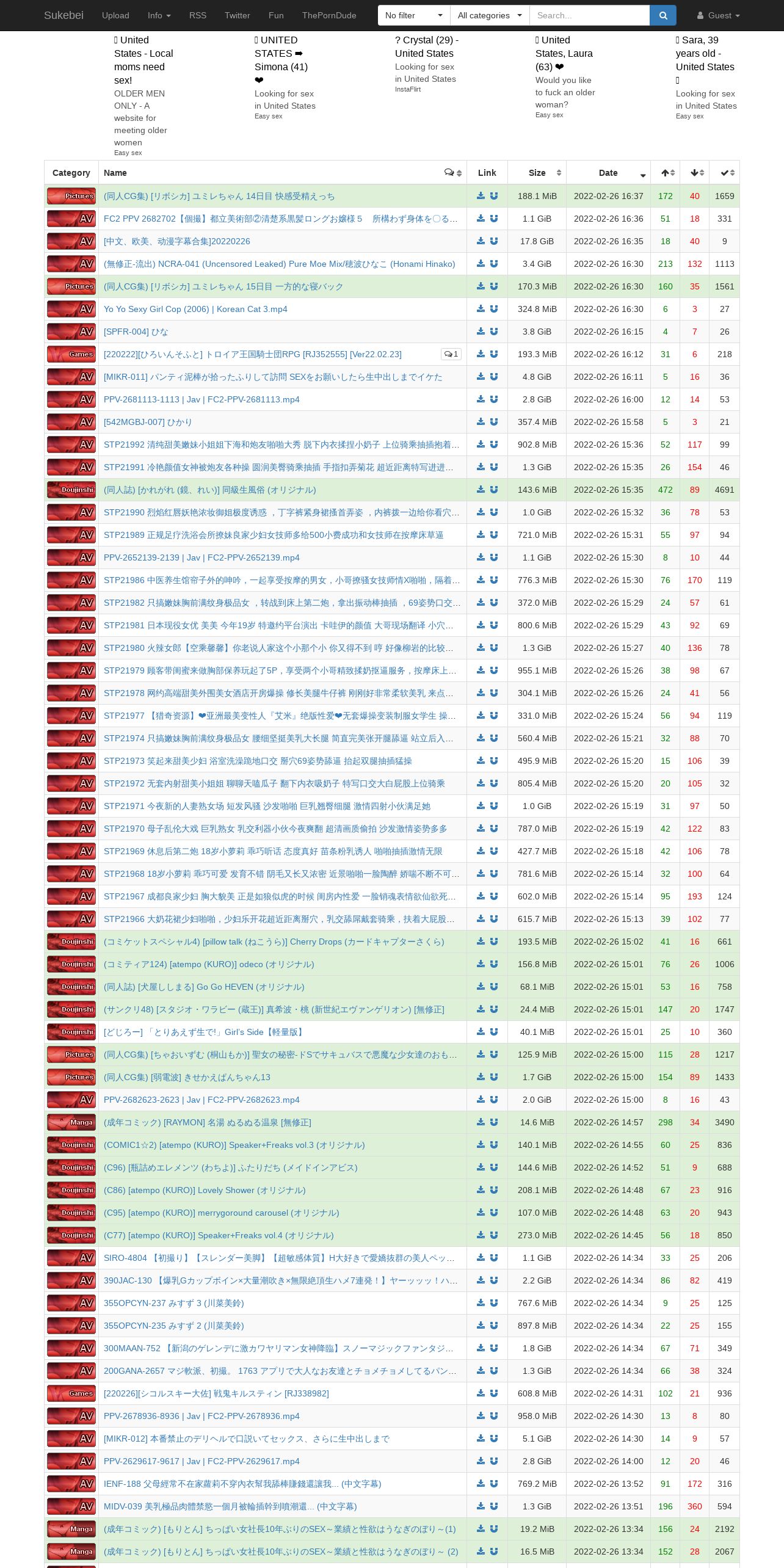Download torrent for PPV-2678936-8936 row

pyautogui.click(x=481, y=1416)
